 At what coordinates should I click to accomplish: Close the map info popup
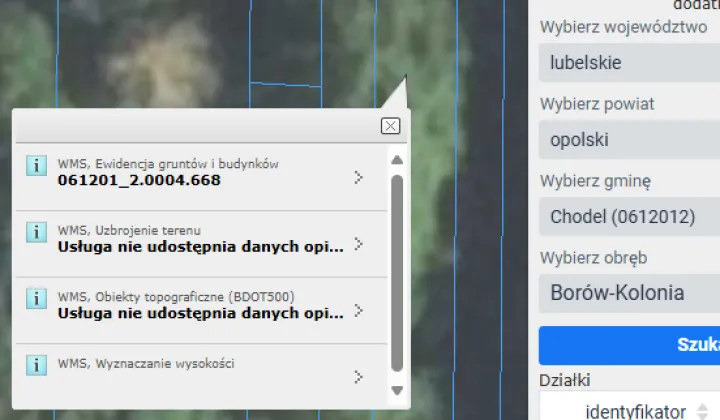[x=390, y=126]
